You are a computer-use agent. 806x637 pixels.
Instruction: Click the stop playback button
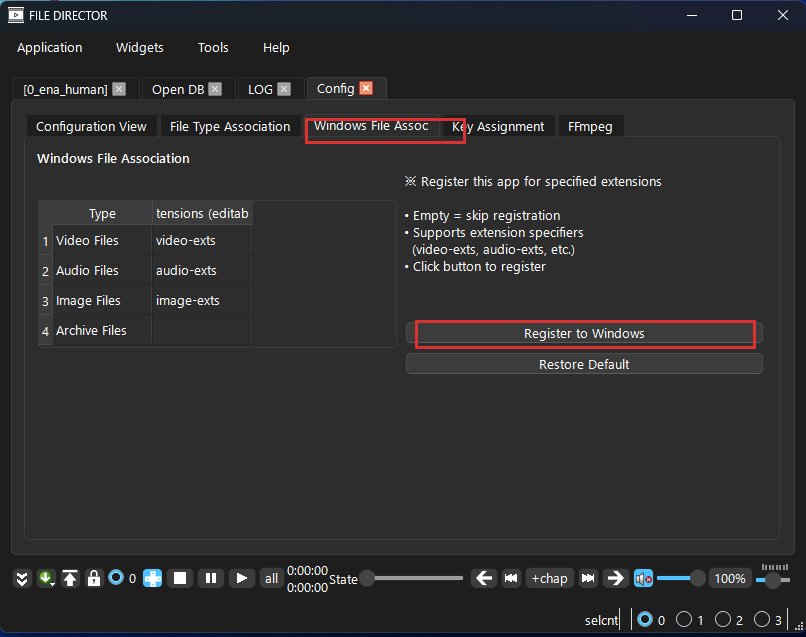180,578
